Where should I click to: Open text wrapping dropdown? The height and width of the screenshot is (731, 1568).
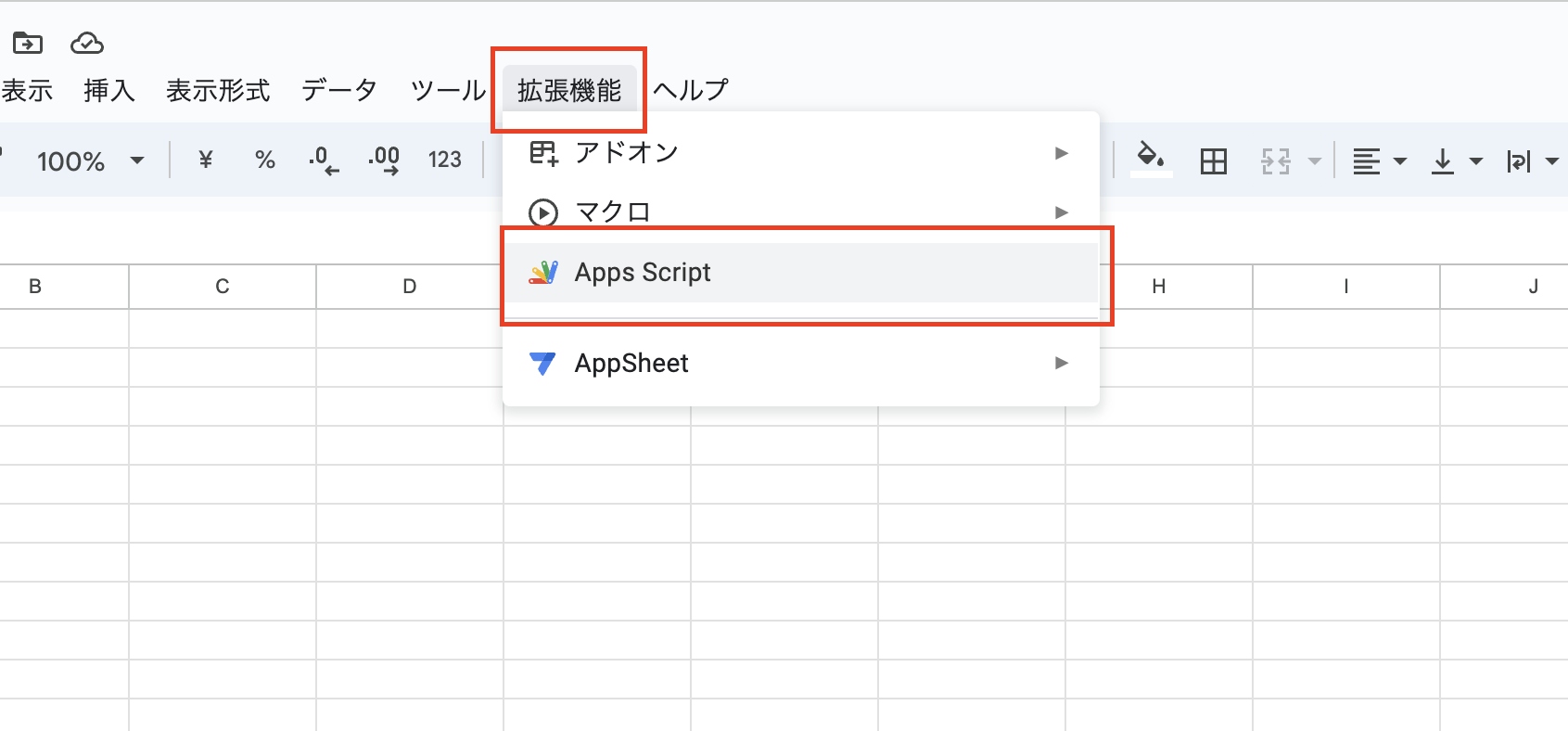1531,161
